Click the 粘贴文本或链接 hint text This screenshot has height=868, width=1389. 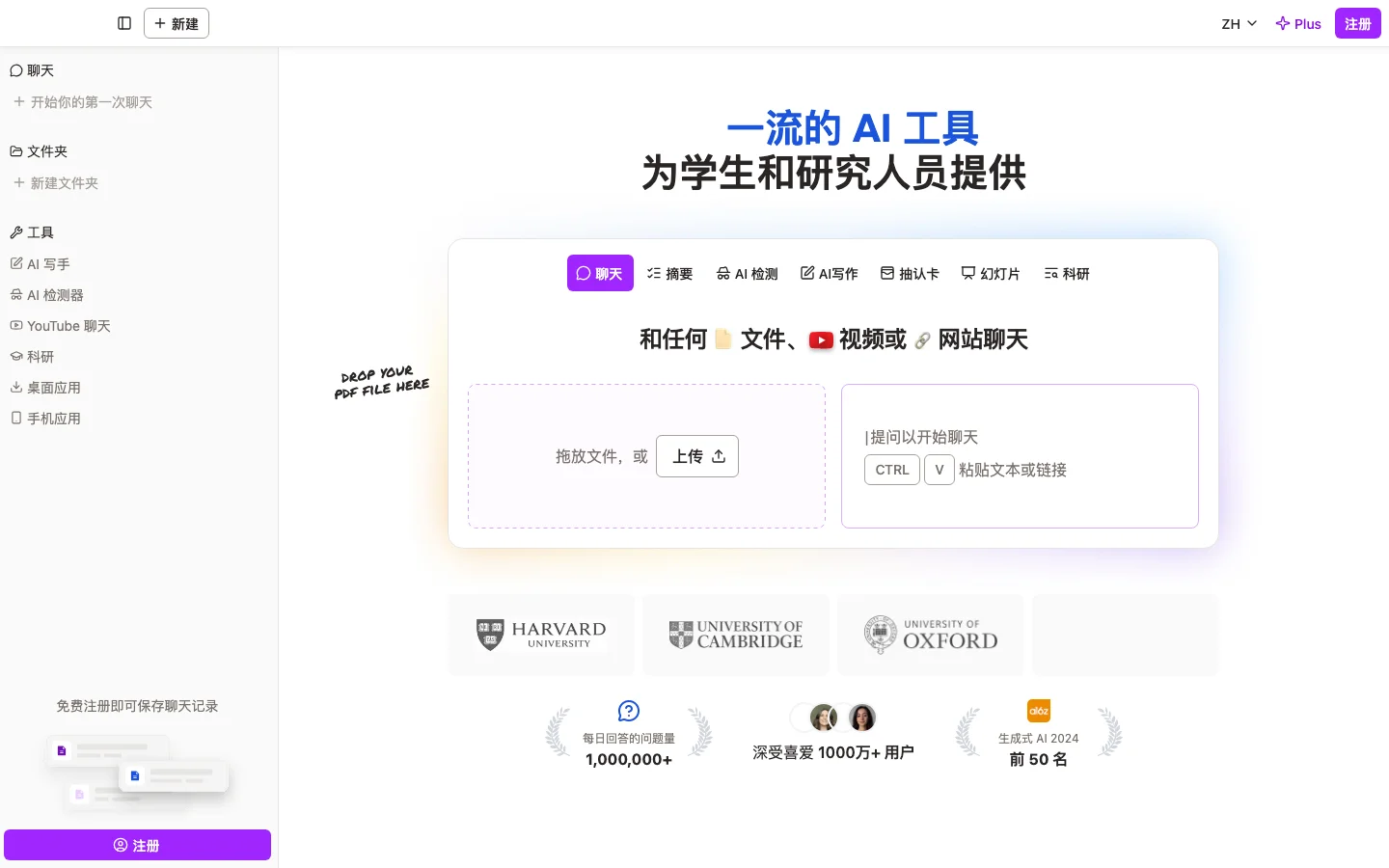point(1013,470)
